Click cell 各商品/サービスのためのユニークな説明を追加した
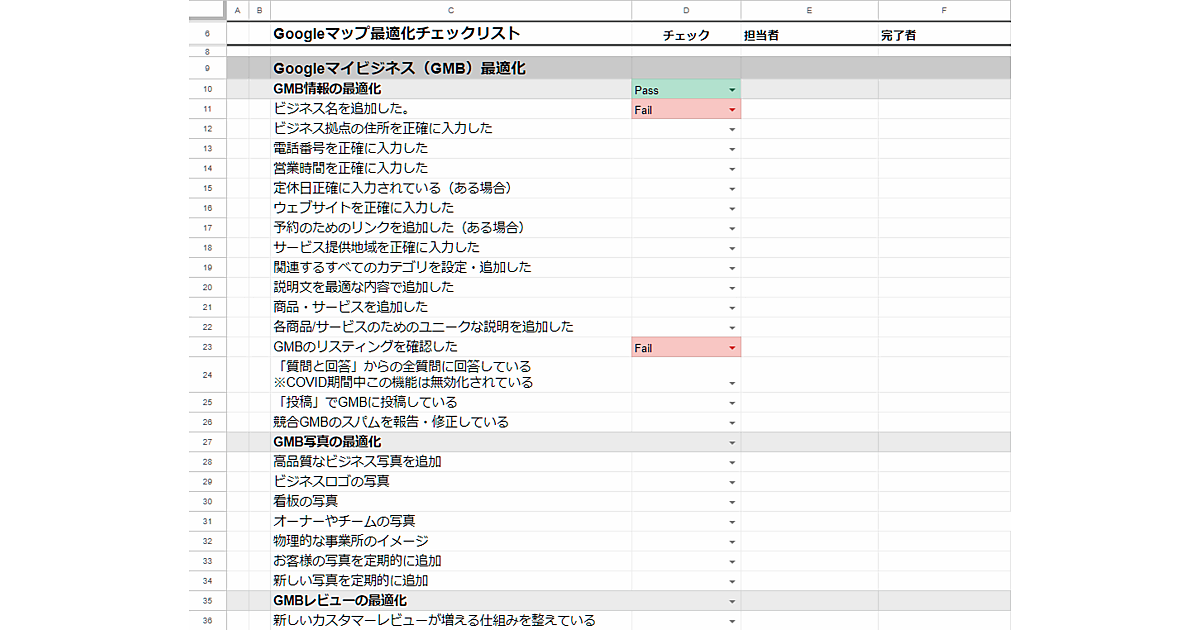This screenshot has height=630, width=1200. coord(451,327)
